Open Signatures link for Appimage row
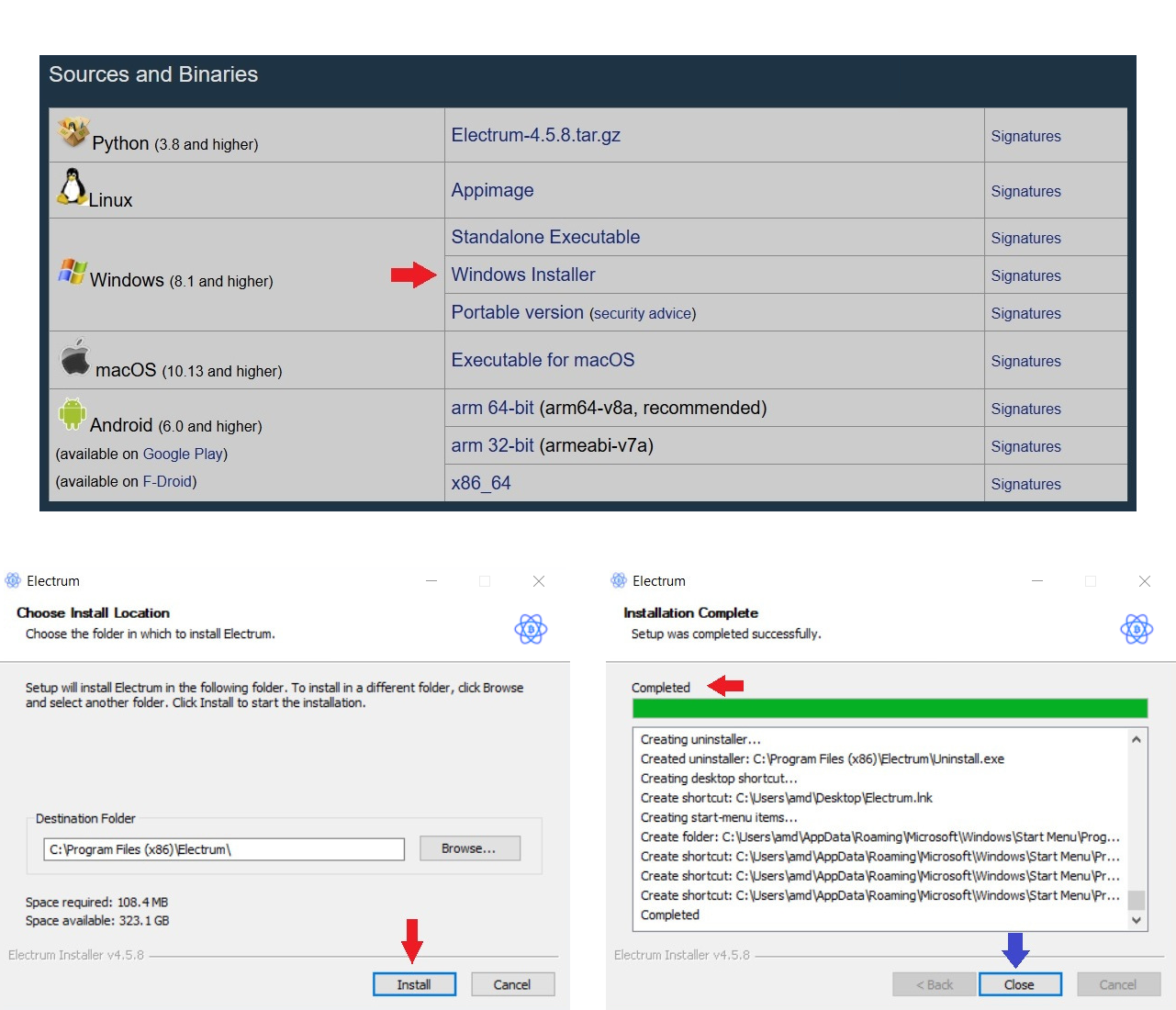Screen dimensions: 1176x1010 coord(1025,191)
